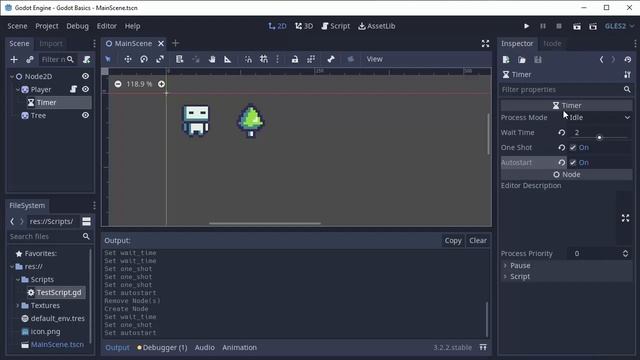Screen dimensions: 640x360
Task: Toggle visibility of Tree node
Action: pos(85,115)
